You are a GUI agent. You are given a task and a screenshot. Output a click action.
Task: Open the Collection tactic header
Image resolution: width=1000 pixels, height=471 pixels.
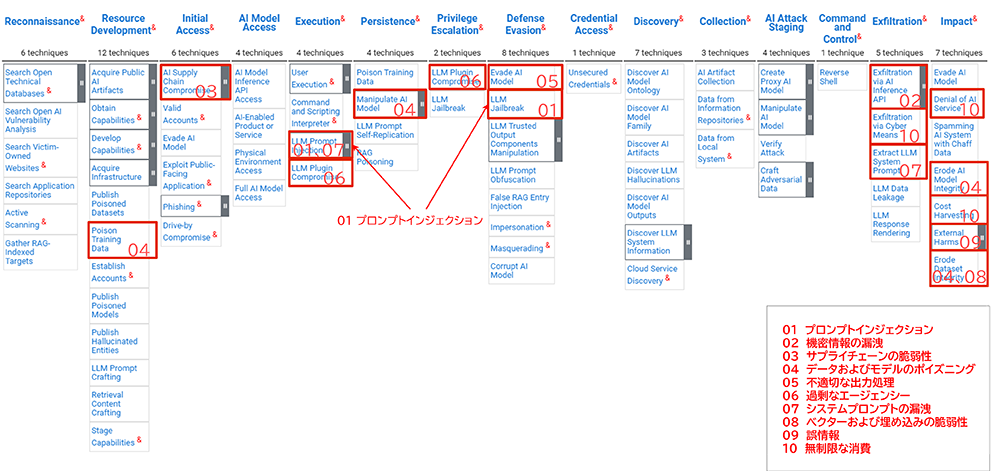point(723,22)
